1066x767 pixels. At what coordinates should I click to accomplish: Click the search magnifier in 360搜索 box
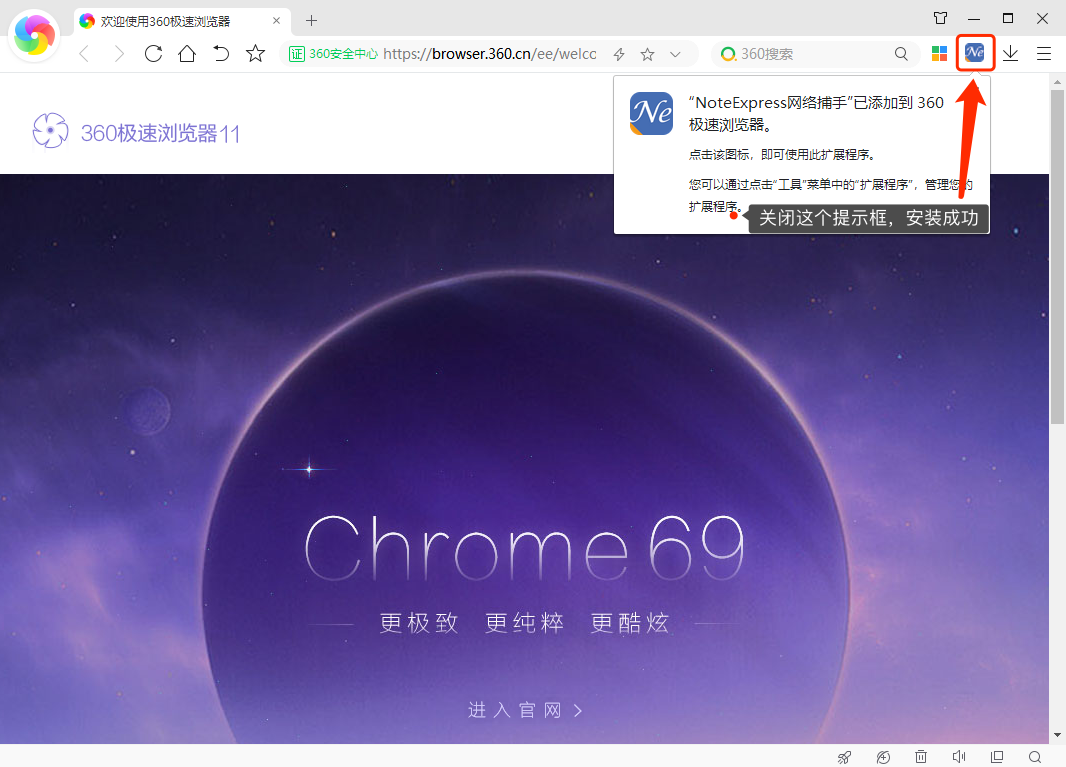coord(901,54)
